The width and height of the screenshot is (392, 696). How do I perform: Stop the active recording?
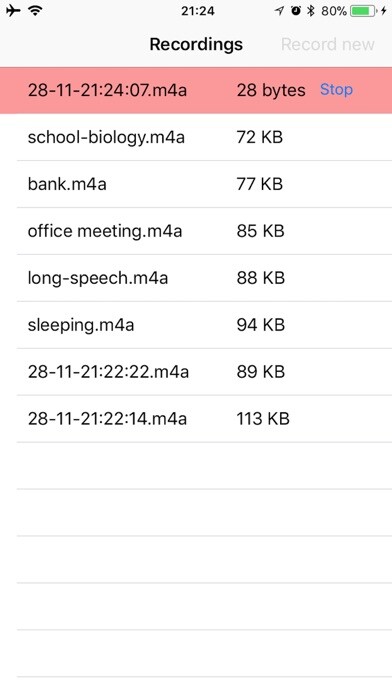[x=337, y=90]
